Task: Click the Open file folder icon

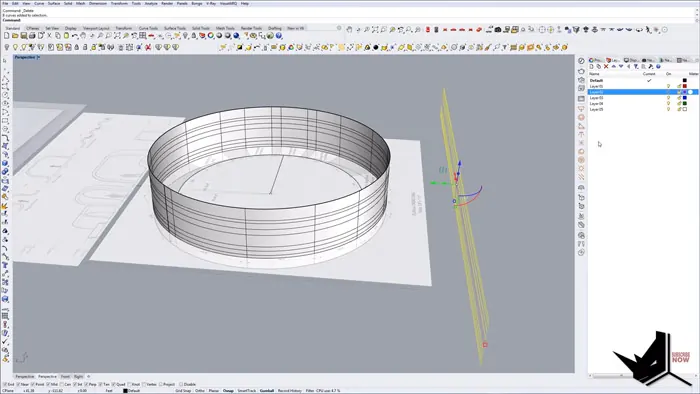Action: pyautogui.click(x=15, y=36)
